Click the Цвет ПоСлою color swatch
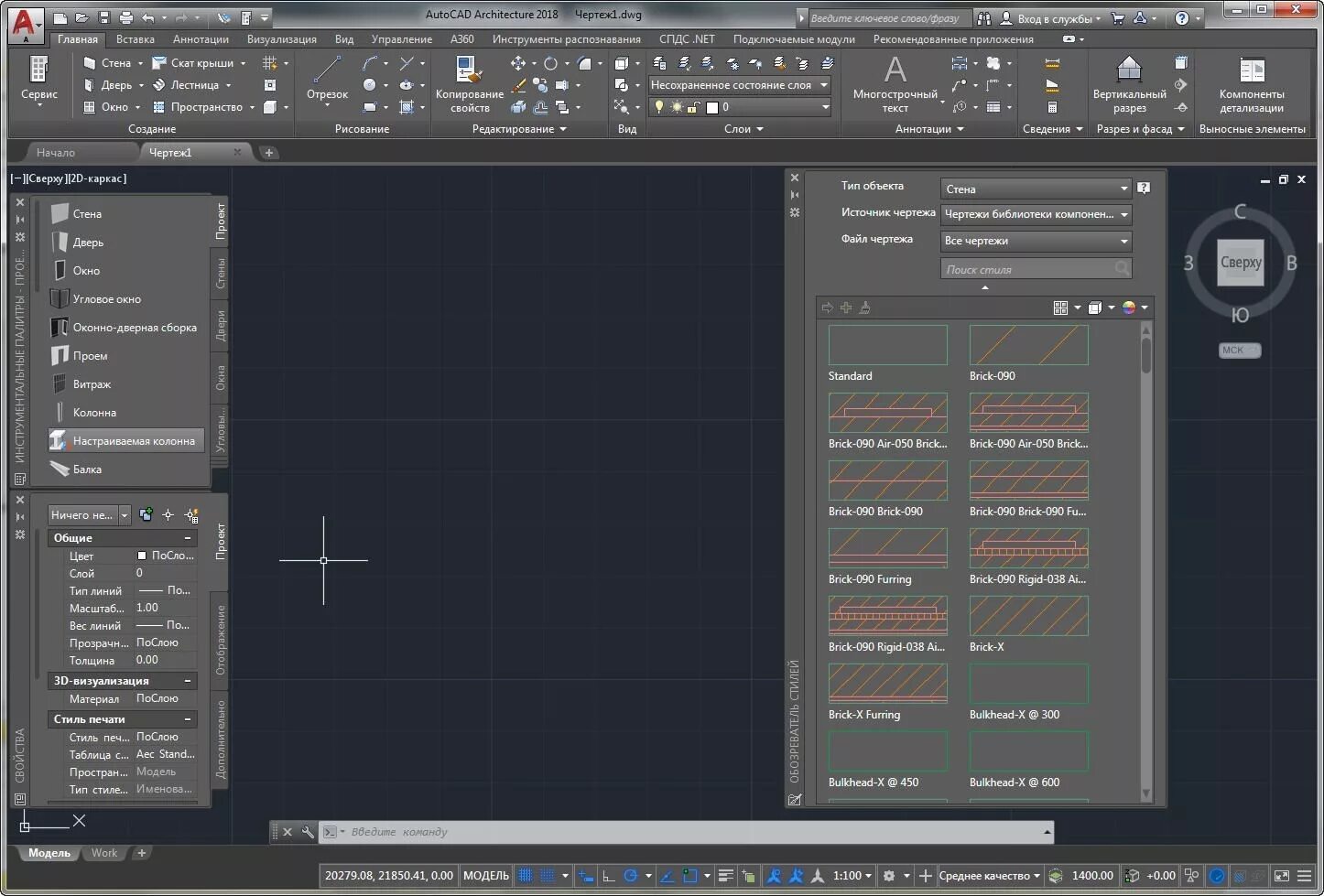Image resolution: width=1324 pixels, height=896 pixels. coord(142,556)
